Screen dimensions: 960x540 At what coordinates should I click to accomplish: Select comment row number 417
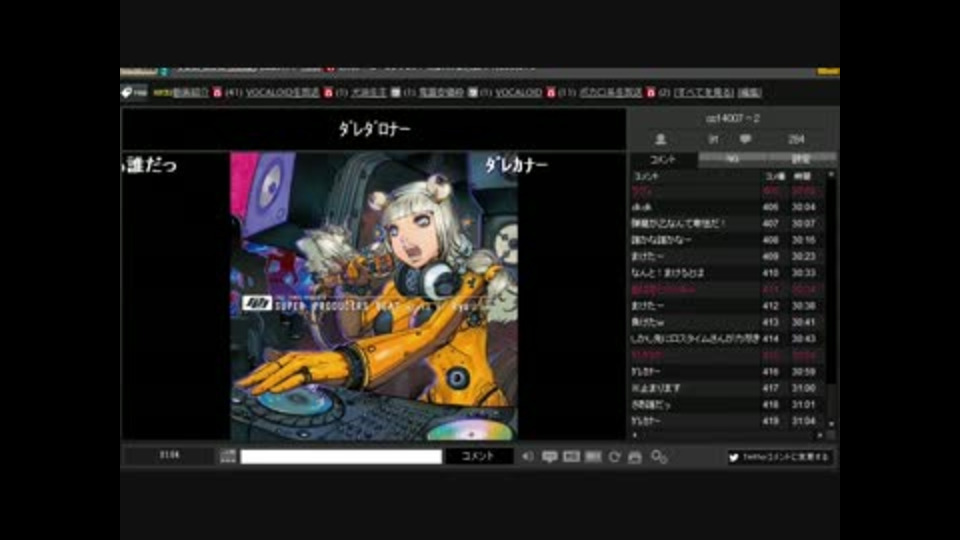(727, 388)
